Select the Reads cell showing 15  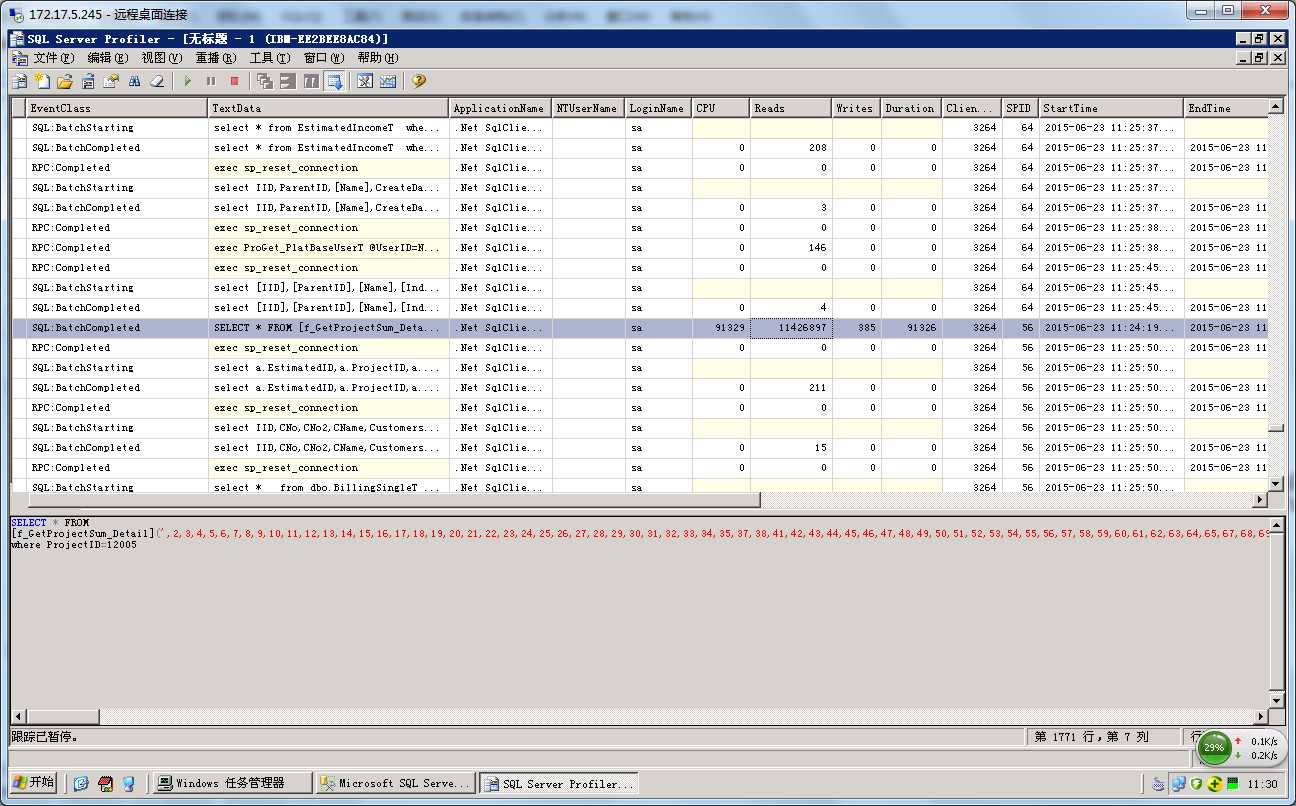pyautogui.click(x=791, y=448)
